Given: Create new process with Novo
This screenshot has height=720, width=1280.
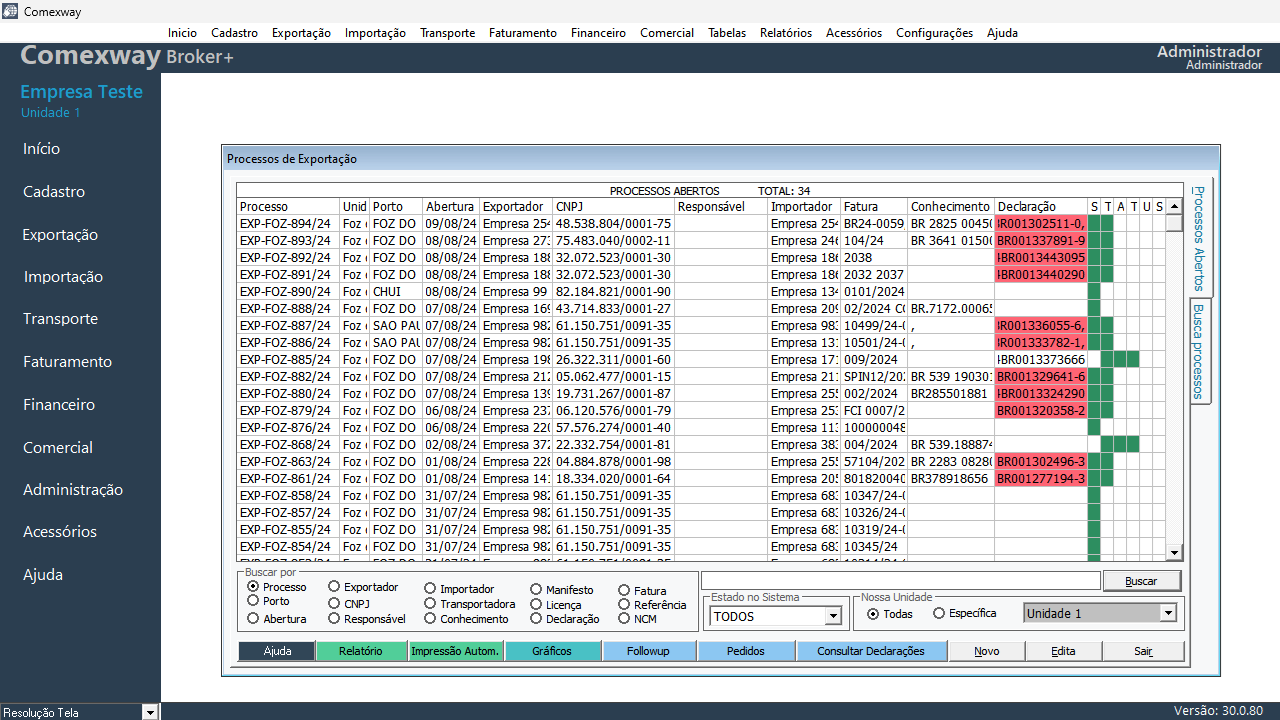Looking at the screenshot, I should click(986, 651).
